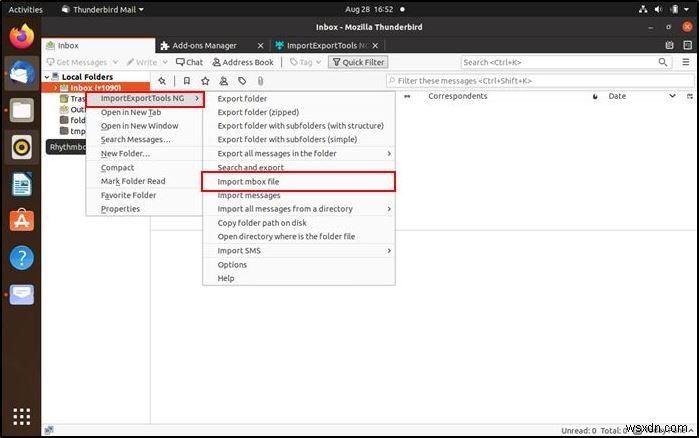Choose Open in New Window
Screen dimensions: 699x438
pos(145,126)
